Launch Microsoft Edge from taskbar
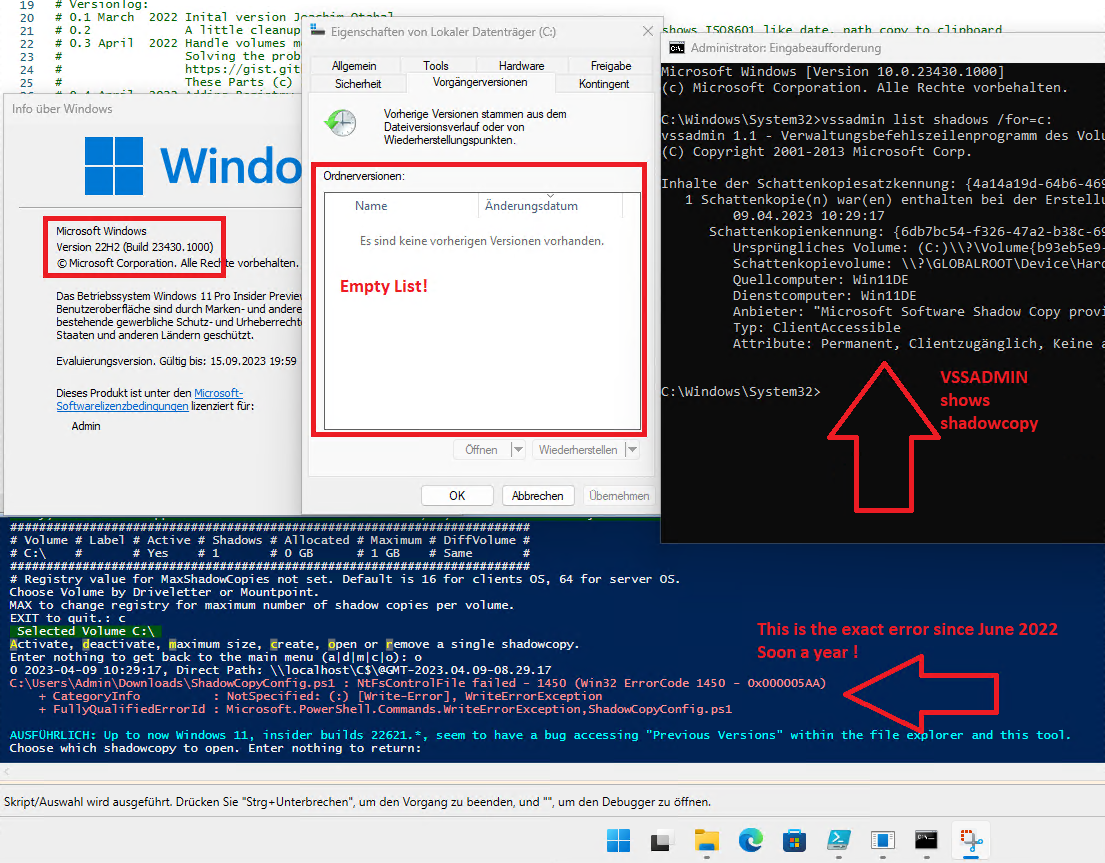Viewport: 1105px width, 863px height. click(751, 840)
